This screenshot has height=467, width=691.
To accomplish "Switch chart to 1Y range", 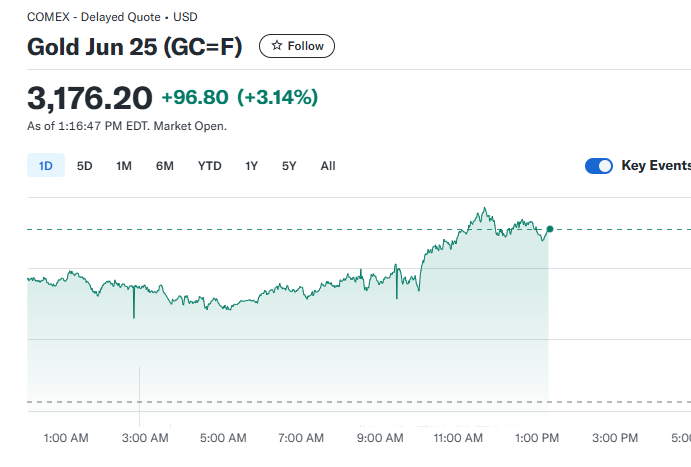I will 251,166.
